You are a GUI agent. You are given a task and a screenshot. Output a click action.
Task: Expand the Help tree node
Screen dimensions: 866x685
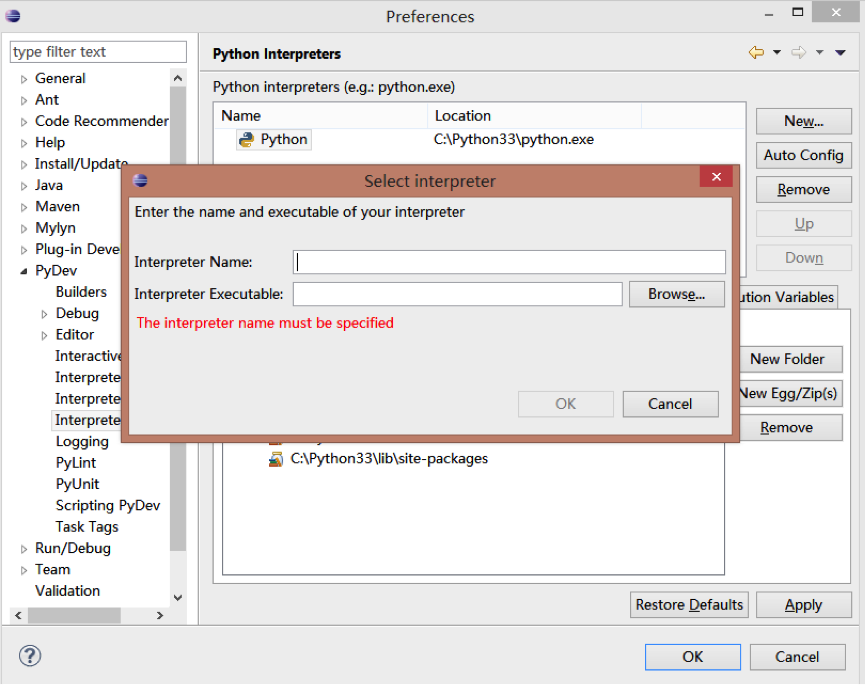click(x=24, y=143)
